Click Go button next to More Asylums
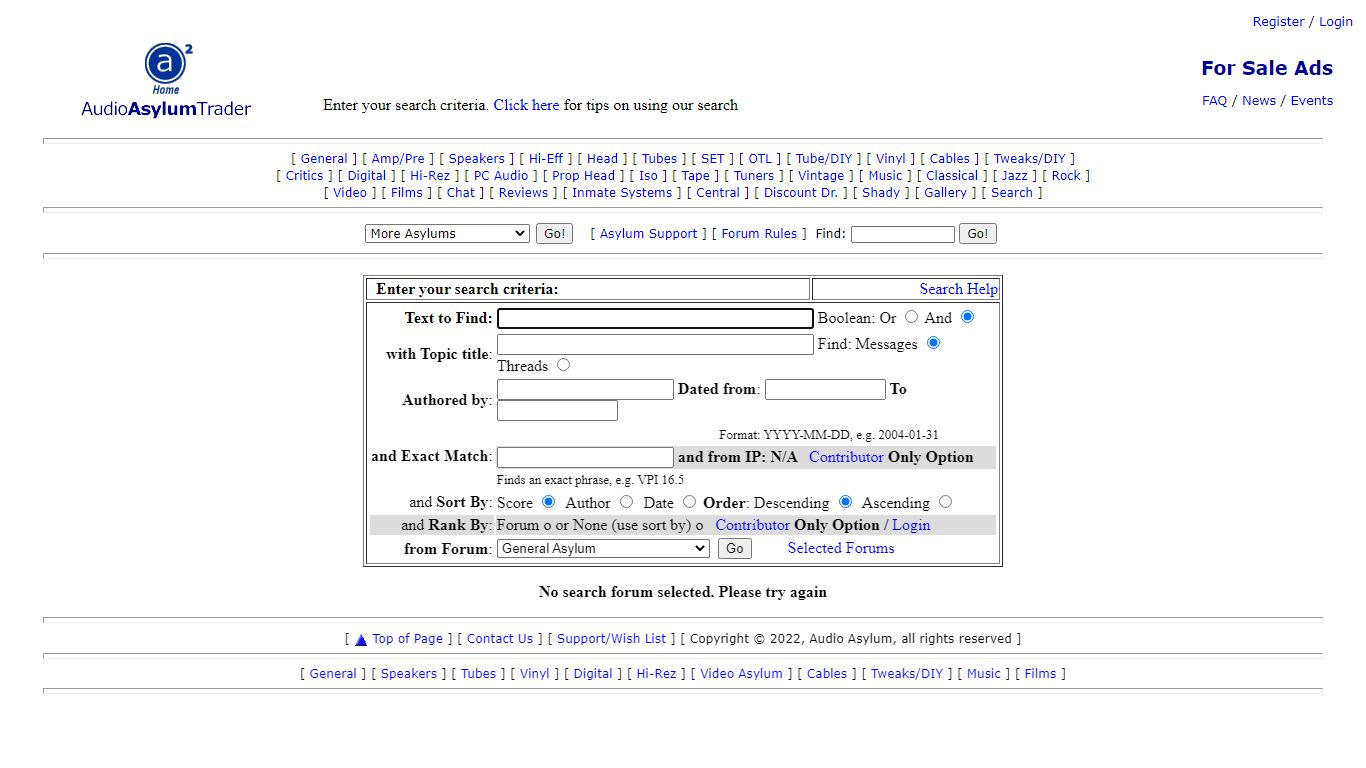 tap(555, 233)
